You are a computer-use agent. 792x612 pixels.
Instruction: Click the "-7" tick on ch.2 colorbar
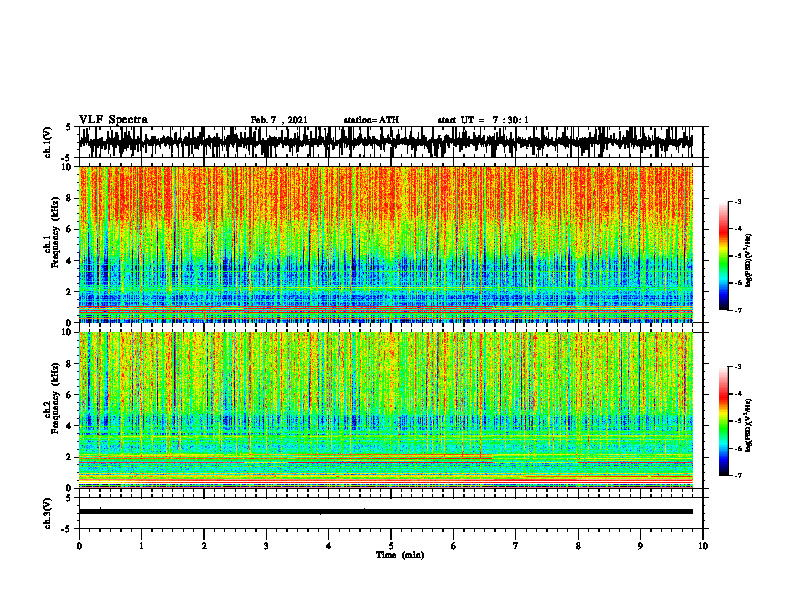pyautogui.click(x=738, y=475)
